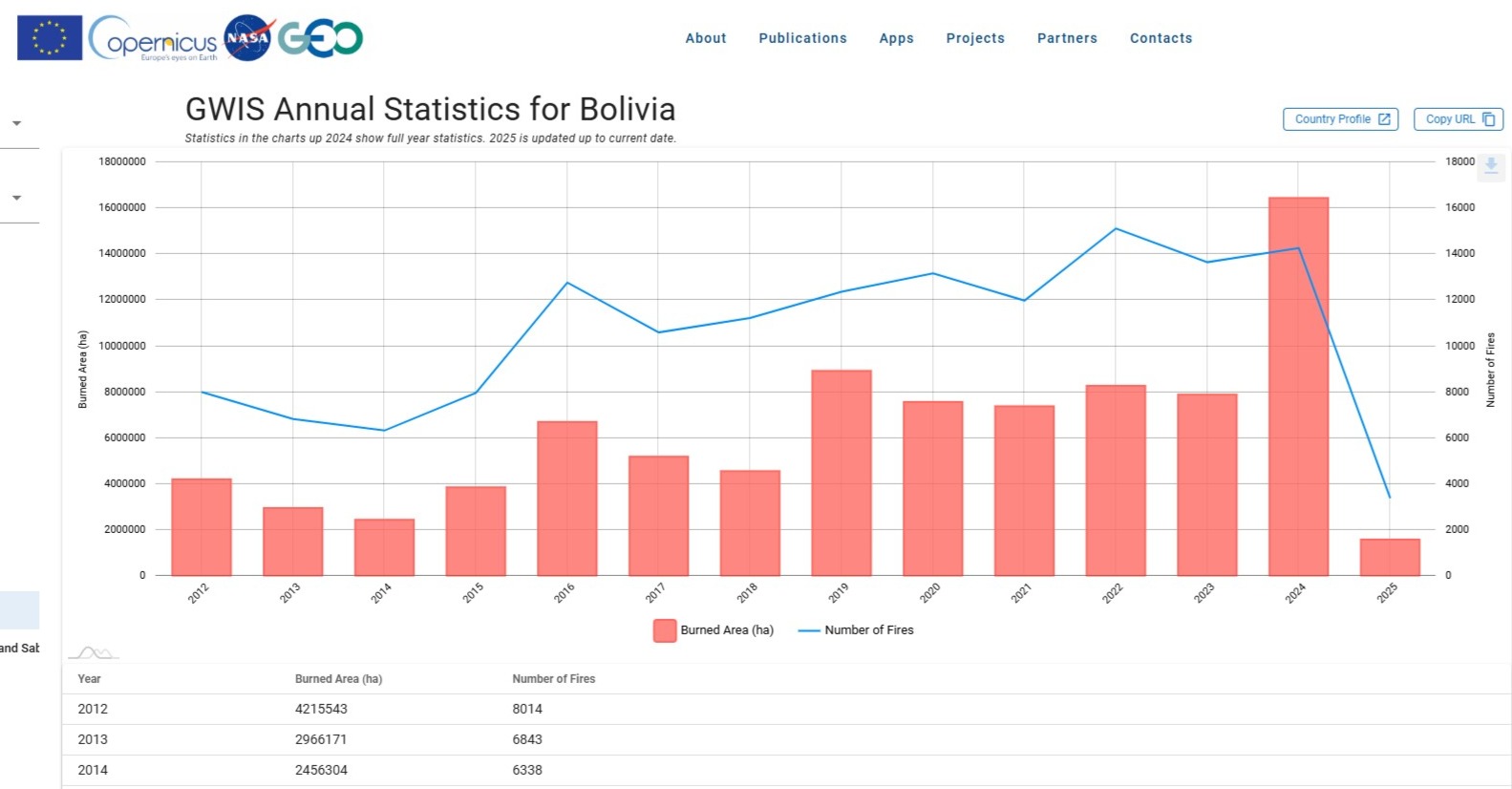Viewport: 1512px width, 789px height.
Task: Click the European Union flag logo
Action: click(x=50, y=38)
